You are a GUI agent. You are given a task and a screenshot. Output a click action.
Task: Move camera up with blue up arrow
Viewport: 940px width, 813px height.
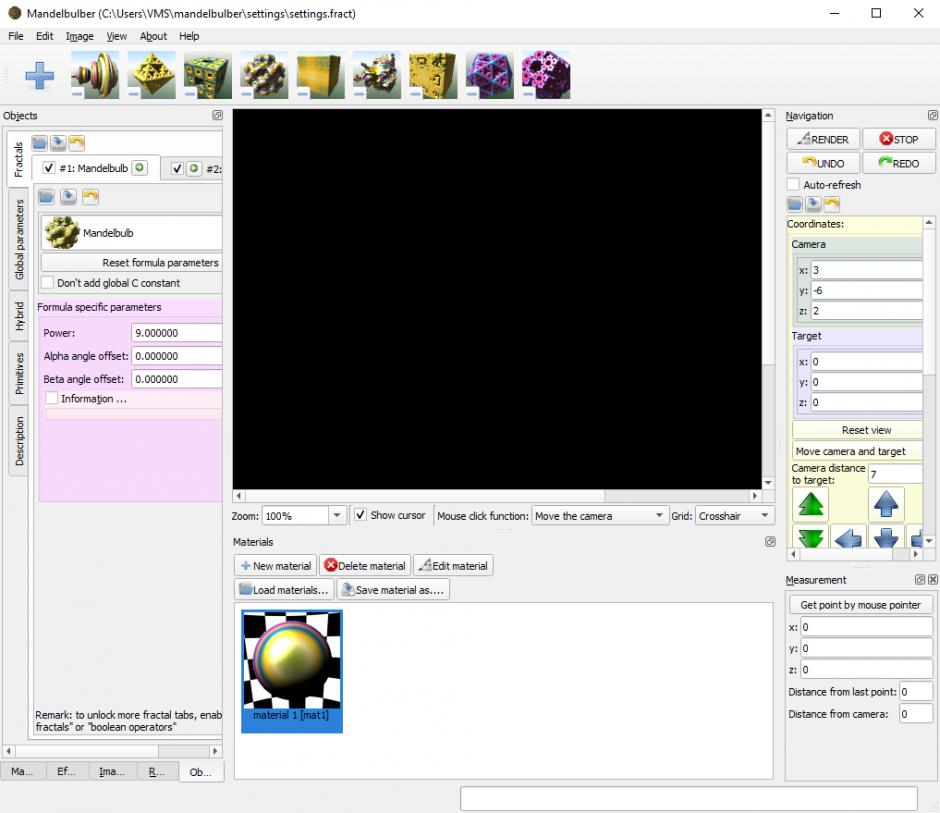point(886,504)
